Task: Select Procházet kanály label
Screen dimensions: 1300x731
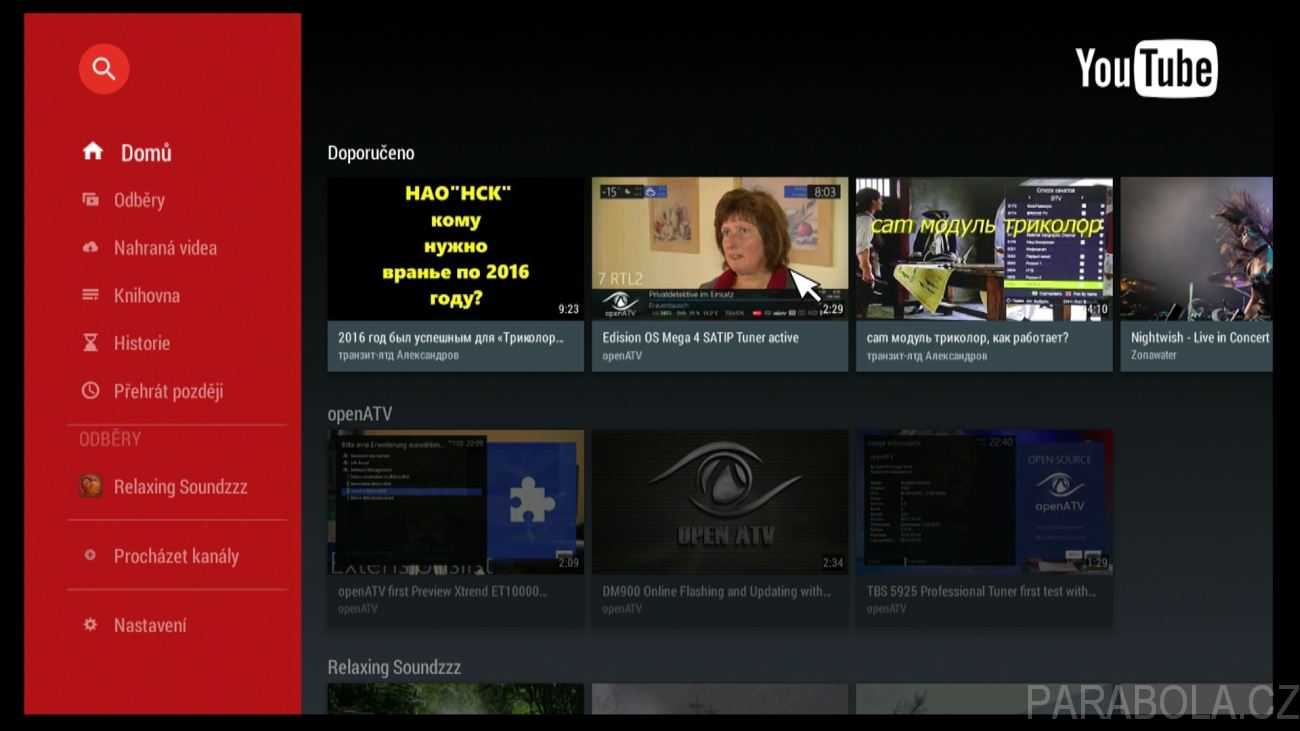Action: click(176, 556)
